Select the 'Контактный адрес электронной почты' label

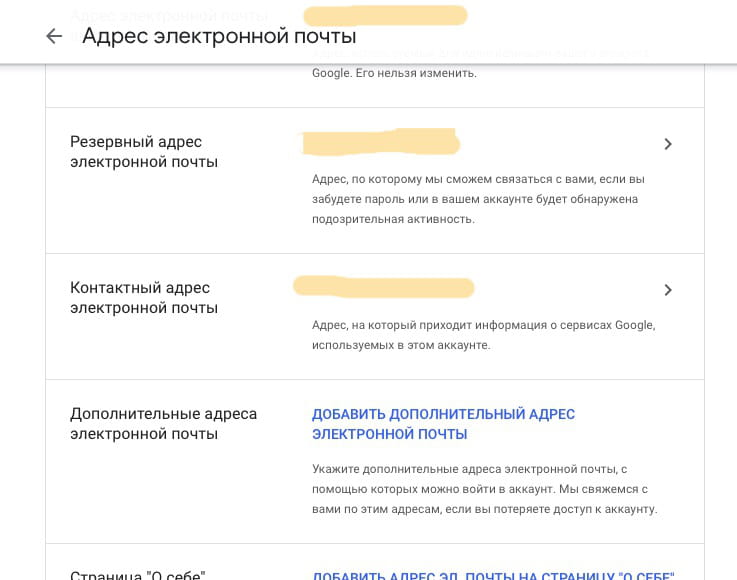[x=144, y=298]
